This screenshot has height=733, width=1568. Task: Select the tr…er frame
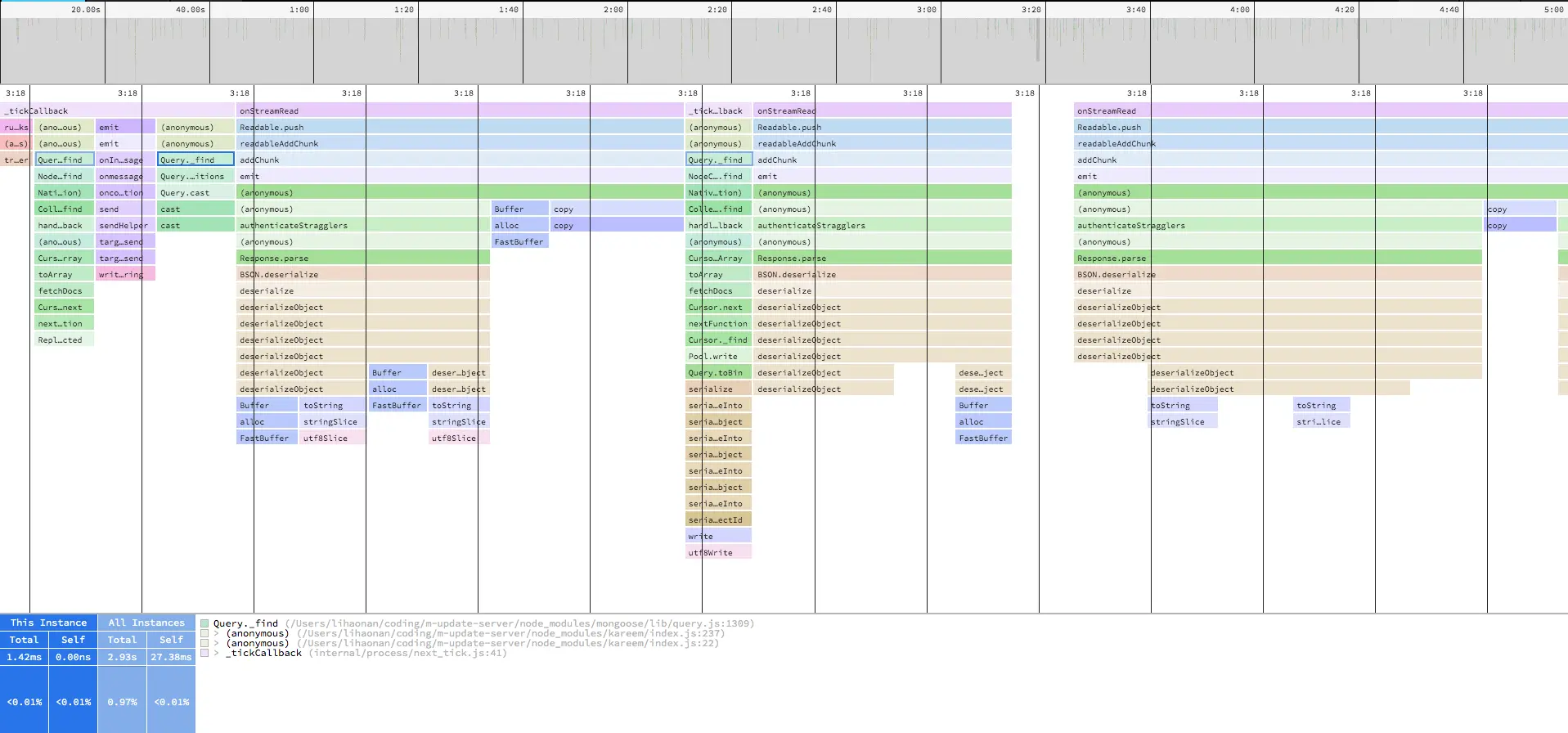[x=16, y=160]
